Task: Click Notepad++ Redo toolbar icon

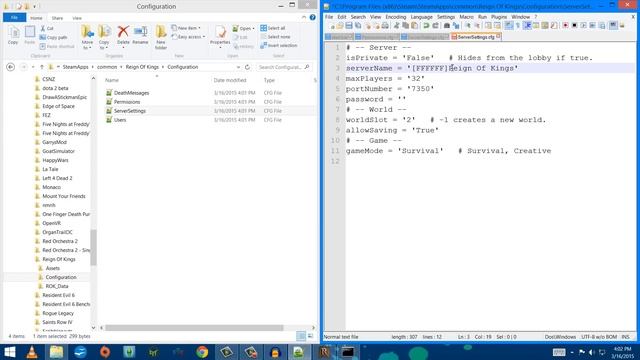Action: 436,26
